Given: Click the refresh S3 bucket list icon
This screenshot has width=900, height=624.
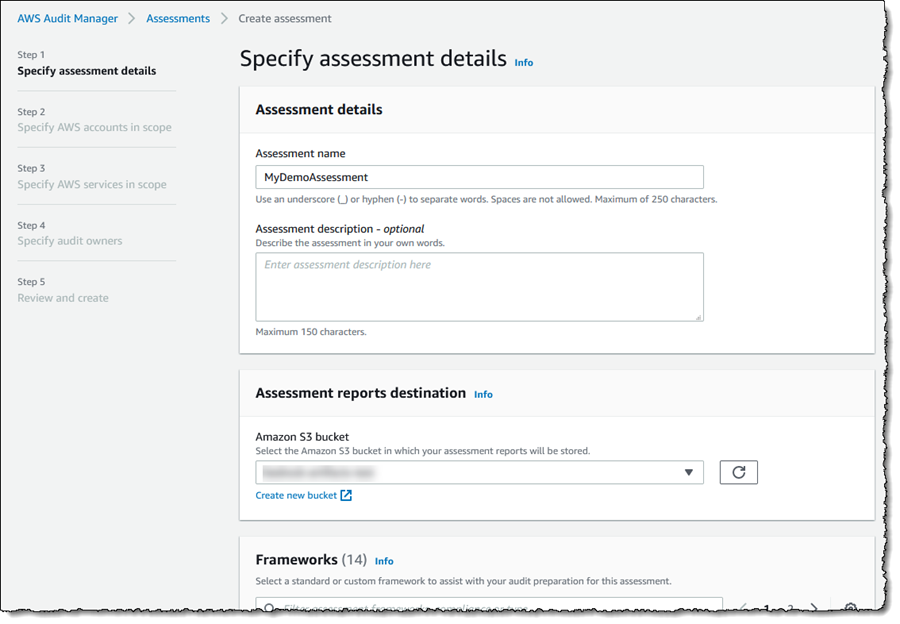Looking at the screenshot, I should click(x=738, y=472).
